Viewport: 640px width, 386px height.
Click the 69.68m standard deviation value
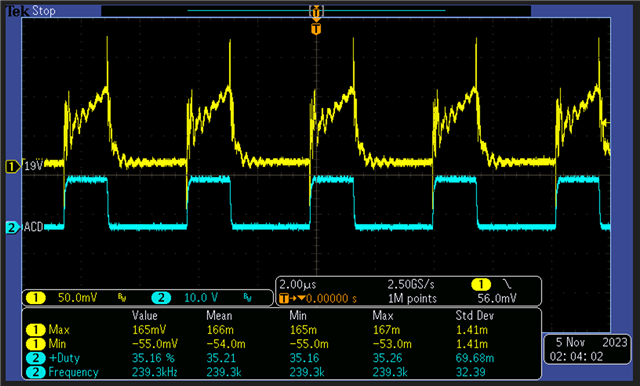[x=475, y=358]
